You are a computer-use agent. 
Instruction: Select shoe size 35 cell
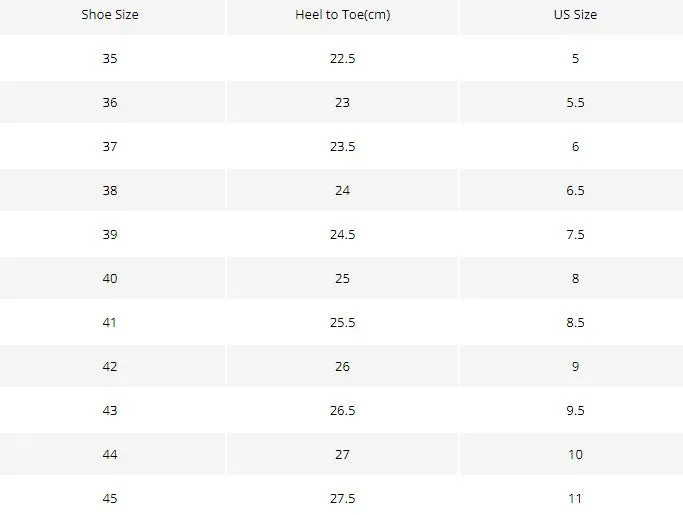pos(110,58)
